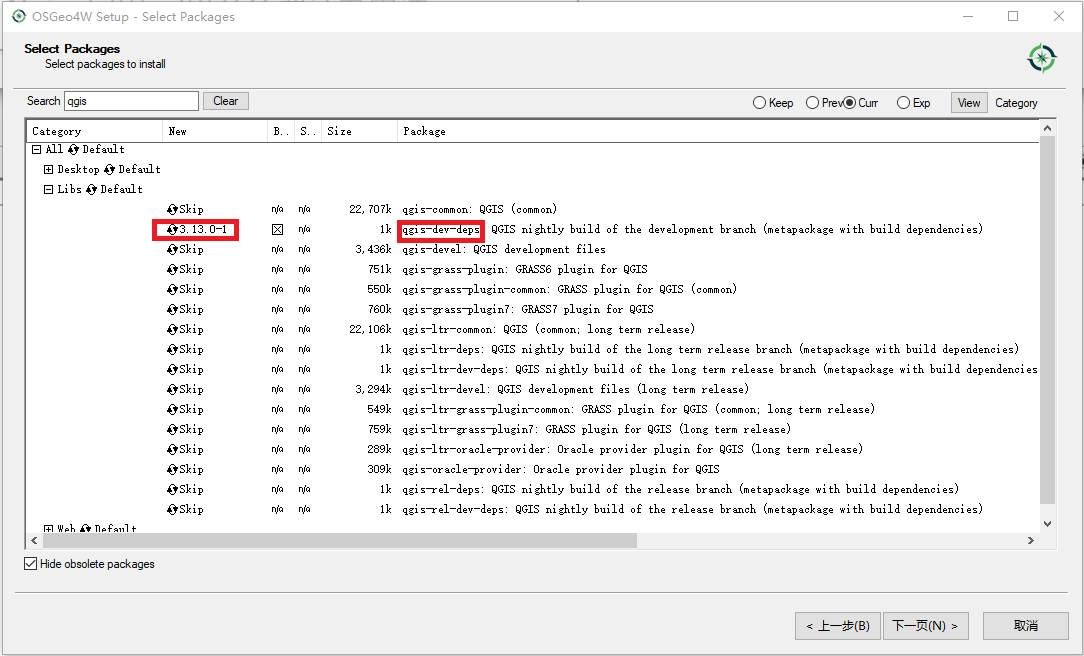Cycle Skip icon for qgis-ltr-grass-plugin-common row
Image resolution: width=1084 pixels, height=656 pixels.
click(172, 410)
